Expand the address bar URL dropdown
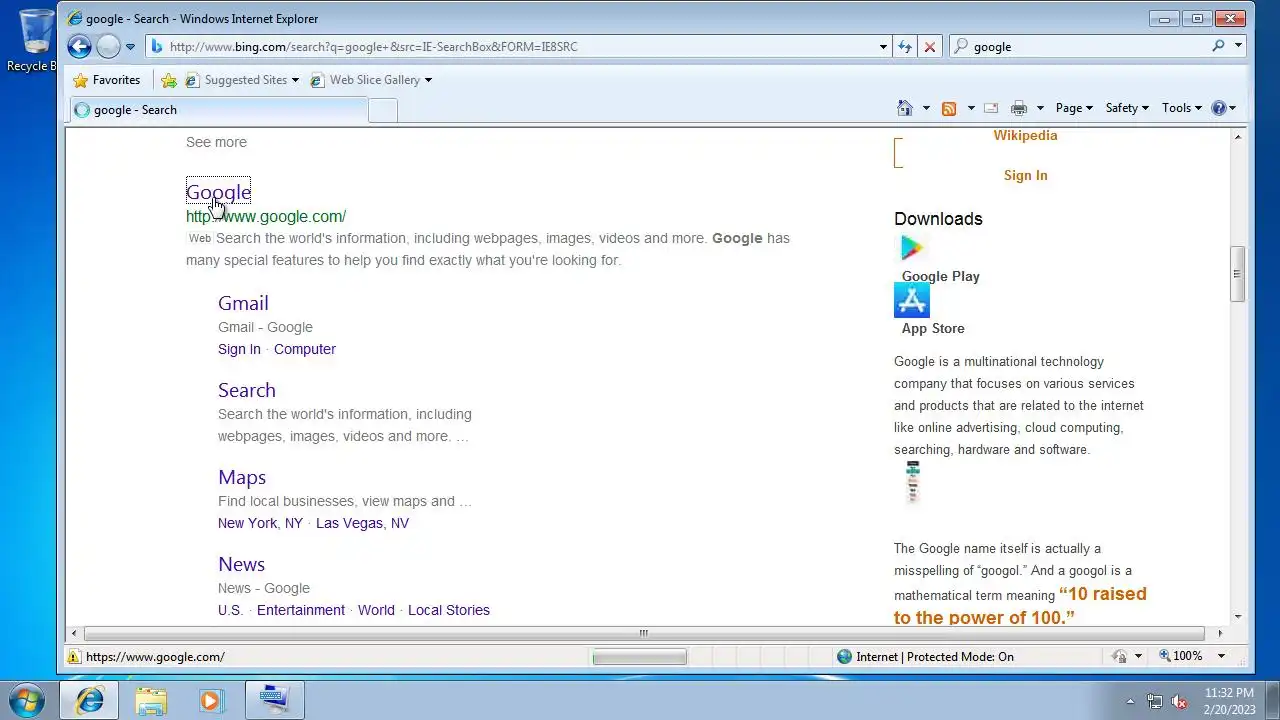The width and height of the screenshot is (1280, 720). [883, 46]
